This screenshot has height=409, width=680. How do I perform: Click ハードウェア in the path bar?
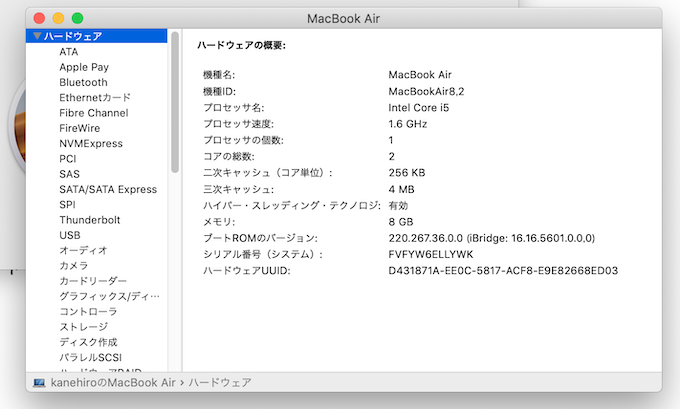219,383
